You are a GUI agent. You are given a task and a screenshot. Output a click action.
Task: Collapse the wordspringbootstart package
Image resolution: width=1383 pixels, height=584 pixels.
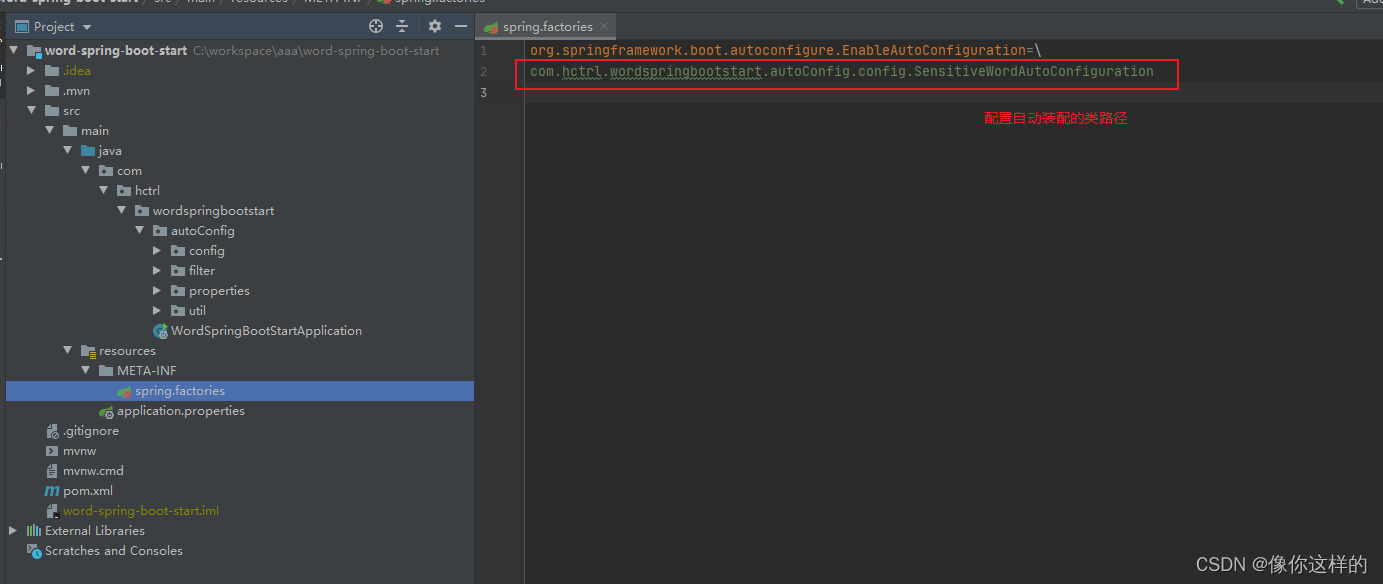coord(121,210)
